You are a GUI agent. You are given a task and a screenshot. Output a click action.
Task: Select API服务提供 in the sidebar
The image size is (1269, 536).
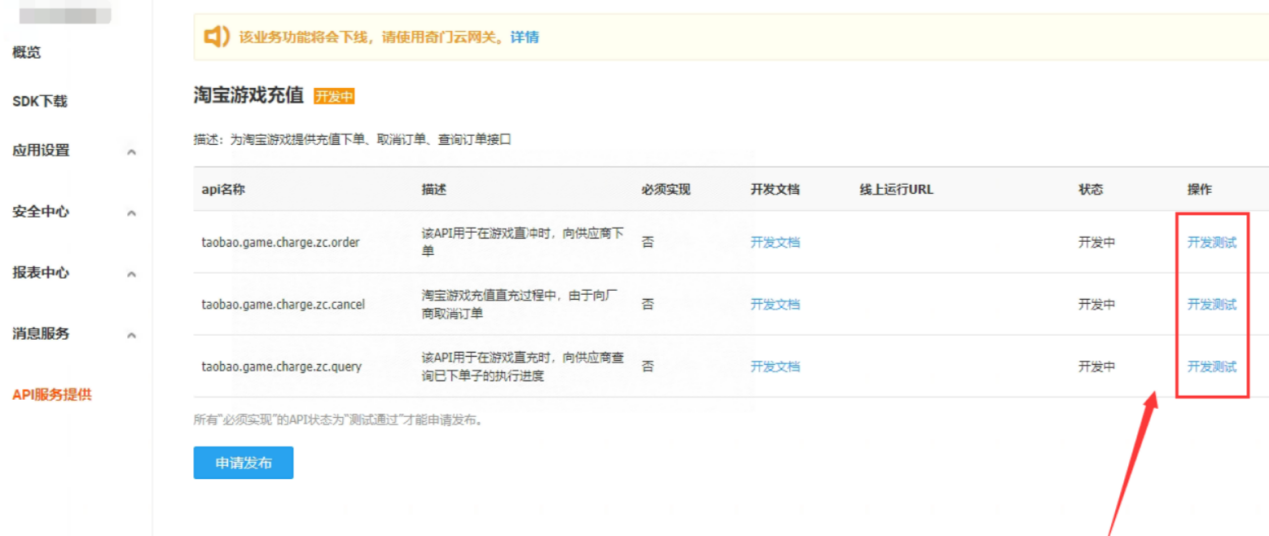pyautogui.click(x=52, y=395)
